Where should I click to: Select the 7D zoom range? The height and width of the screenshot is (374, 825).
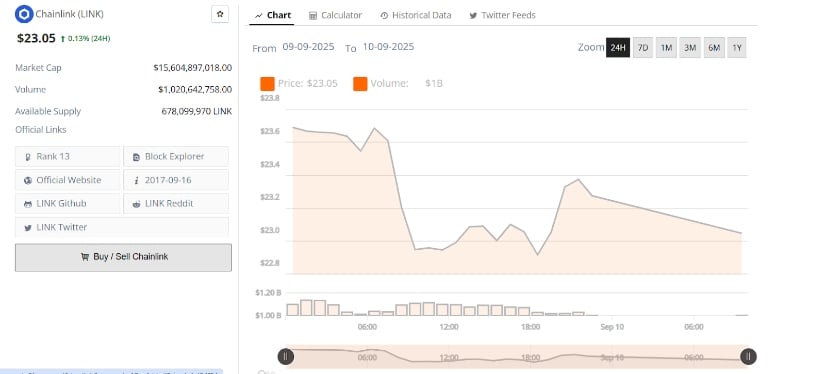click(x=642, y=48)
